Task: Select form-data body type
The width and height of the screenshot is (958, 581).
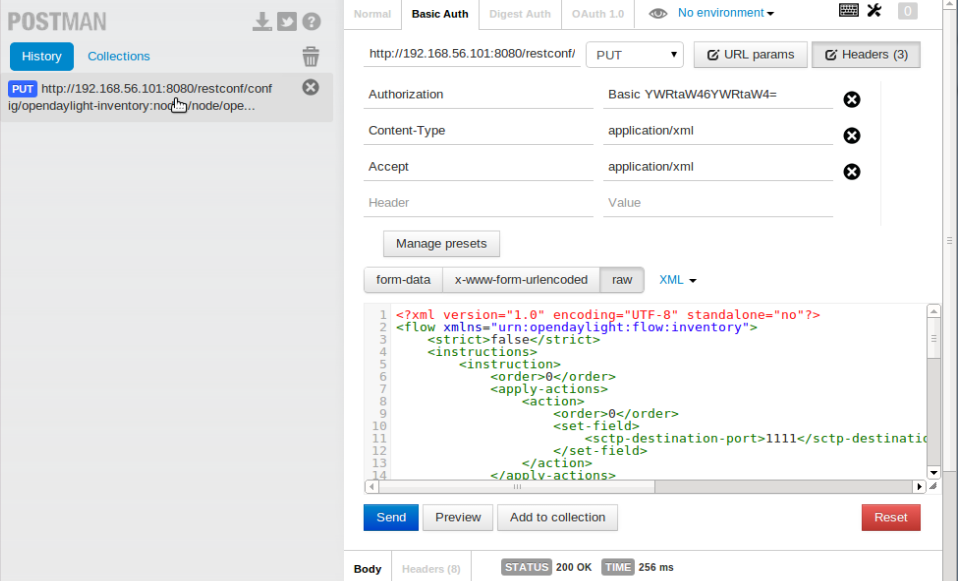Action: pyautogui.click(x=403, y=280)
